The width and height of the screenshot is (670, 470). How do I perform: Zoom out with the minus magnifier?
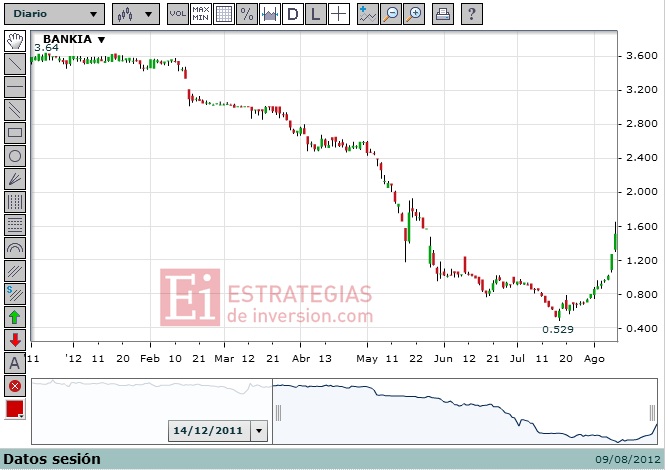[391, 14]
